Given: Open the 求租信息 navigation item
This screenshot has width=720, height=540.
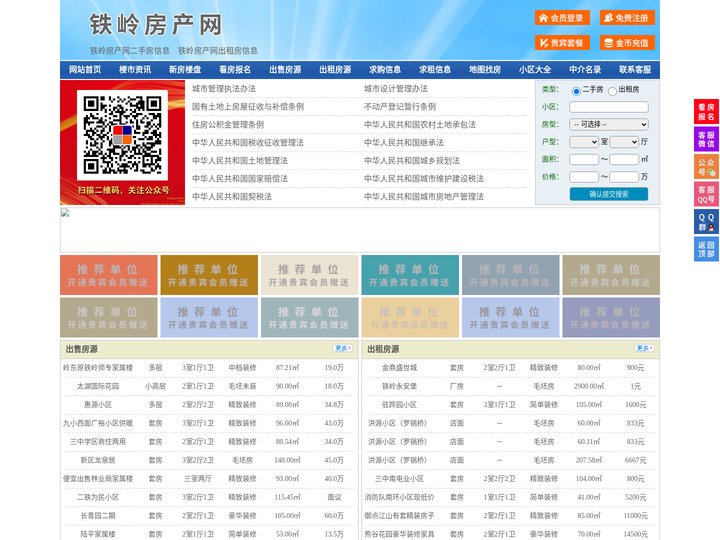Looking at the screenshot, I should (435, 70).
